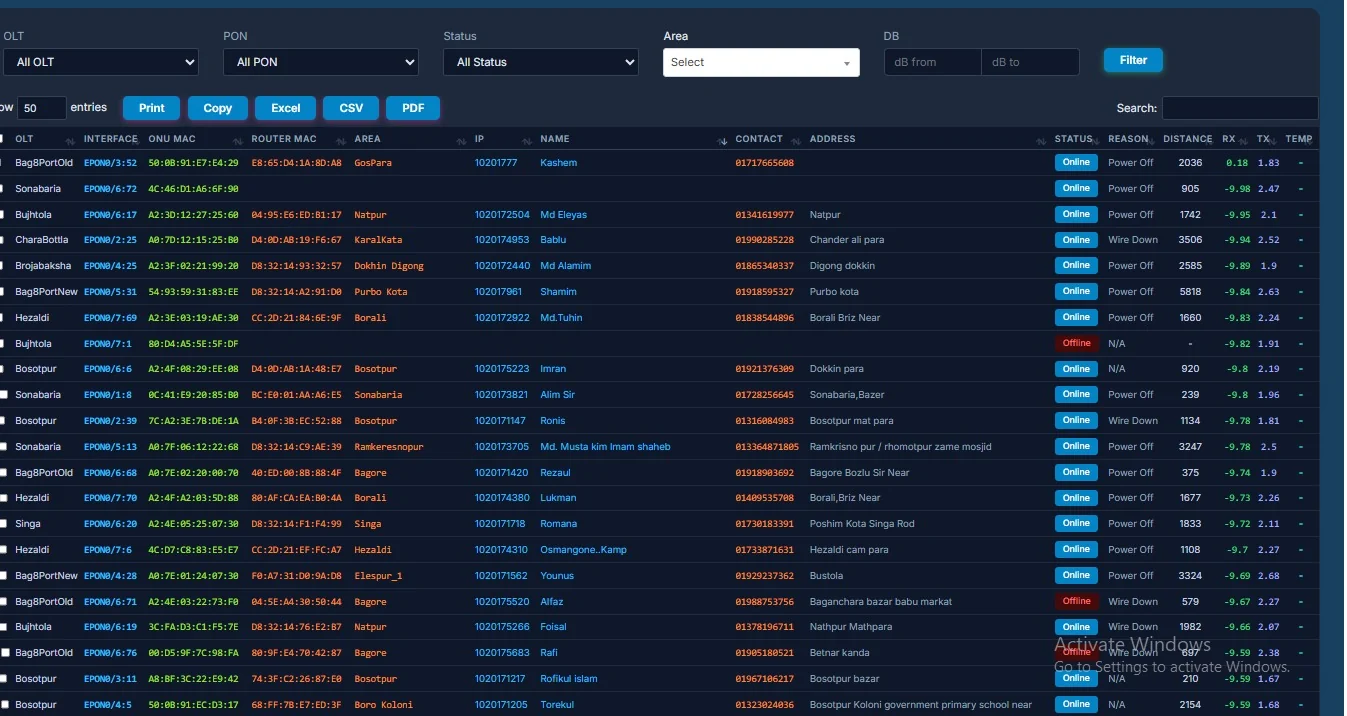Open the Rofikul islam name link
This screenshot has width=1347, height=716.
click(x=569, y=679)
